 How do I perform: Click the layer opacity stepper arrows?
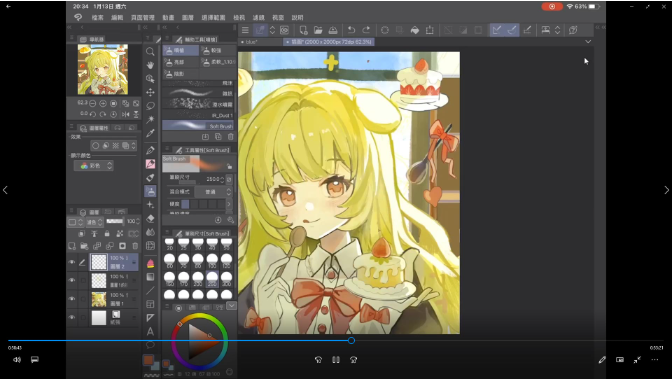138,221
